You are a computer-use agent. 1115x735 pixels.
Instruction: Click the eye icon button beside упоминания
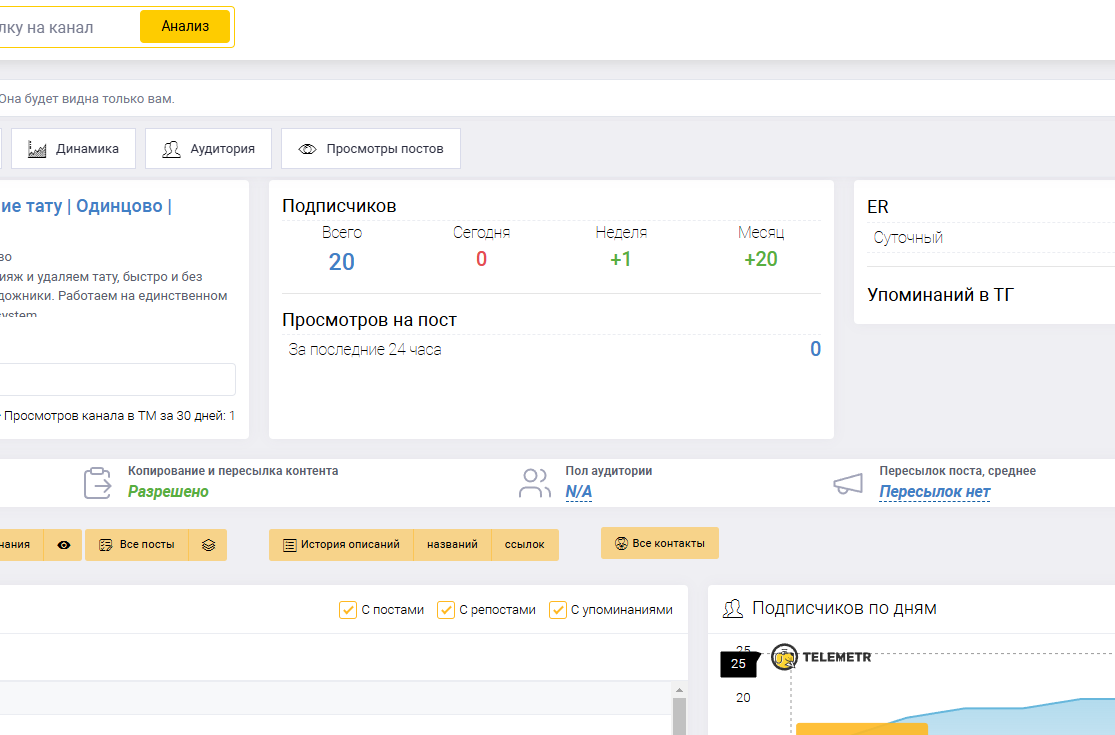[x=63, y=545]
